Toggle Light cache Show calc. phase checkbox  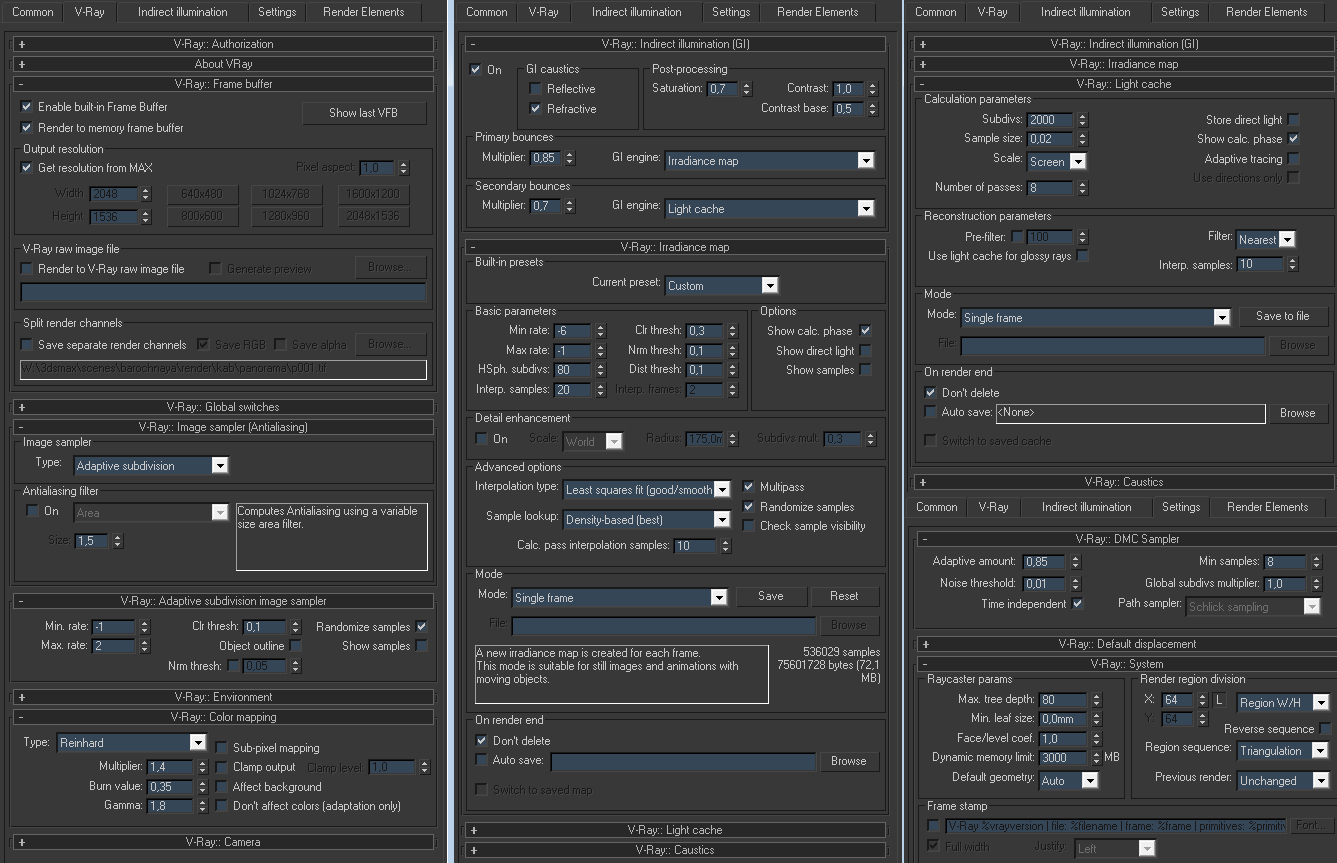1293,139
